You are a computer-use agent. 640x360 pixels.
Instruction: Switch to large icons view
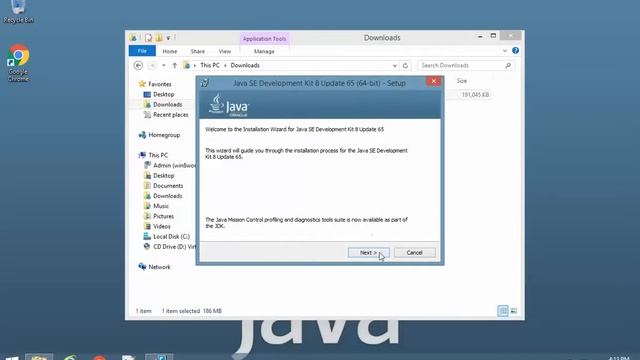coord(514,311)
